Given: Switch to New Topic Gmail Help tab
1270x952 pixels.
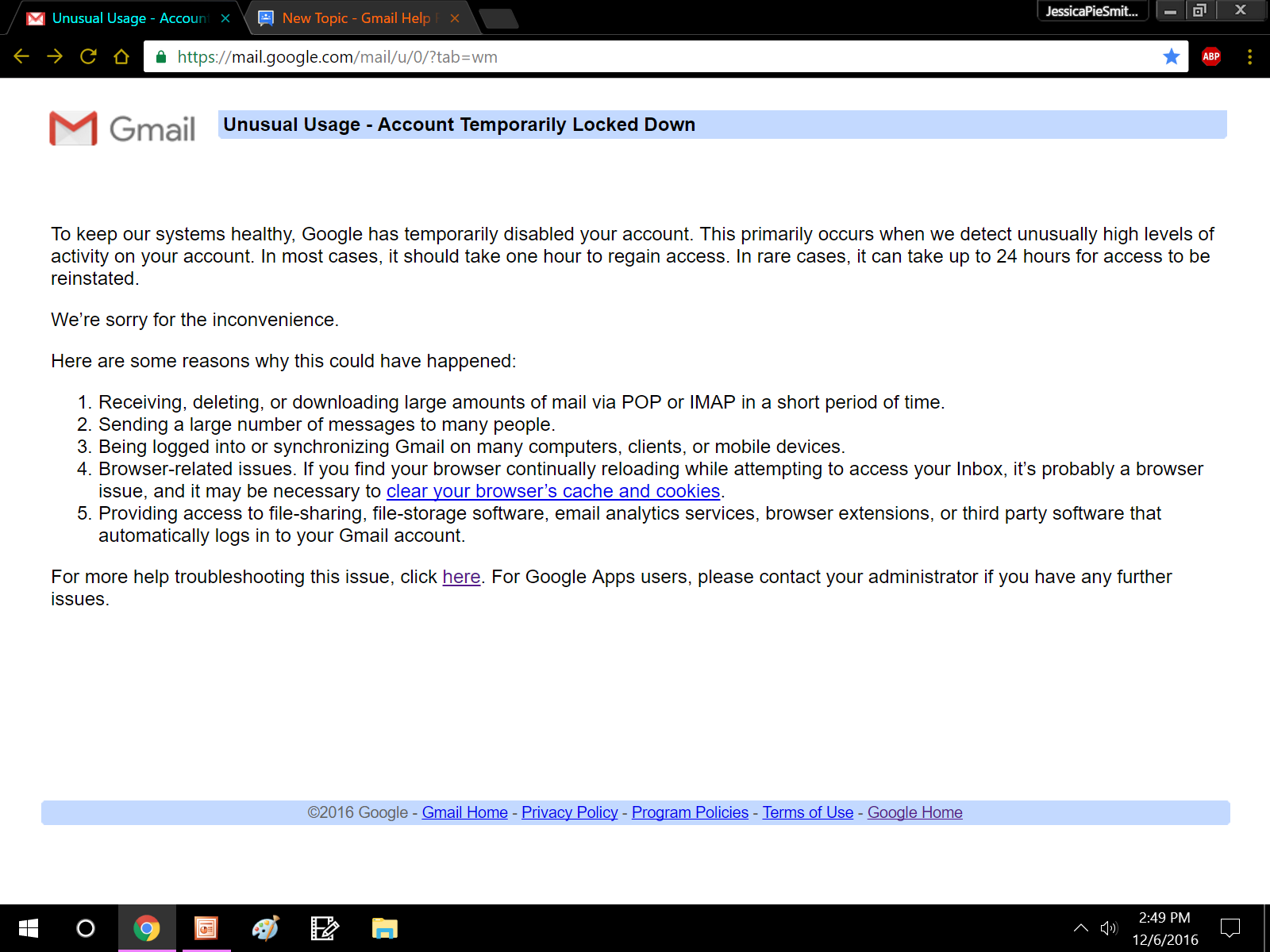Looking at the screenshot, I should tap(356, 18).
